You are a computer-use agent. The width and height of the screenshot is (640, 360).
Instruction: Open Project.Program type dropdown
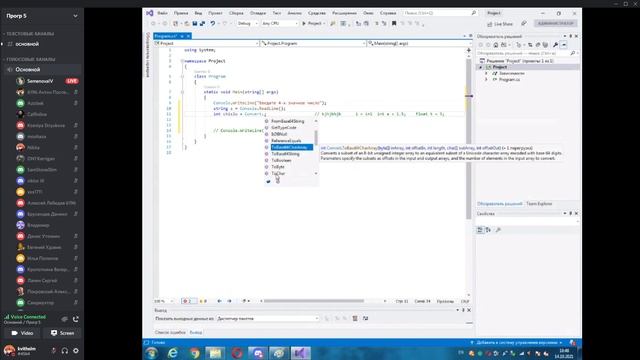click(313, 43)
